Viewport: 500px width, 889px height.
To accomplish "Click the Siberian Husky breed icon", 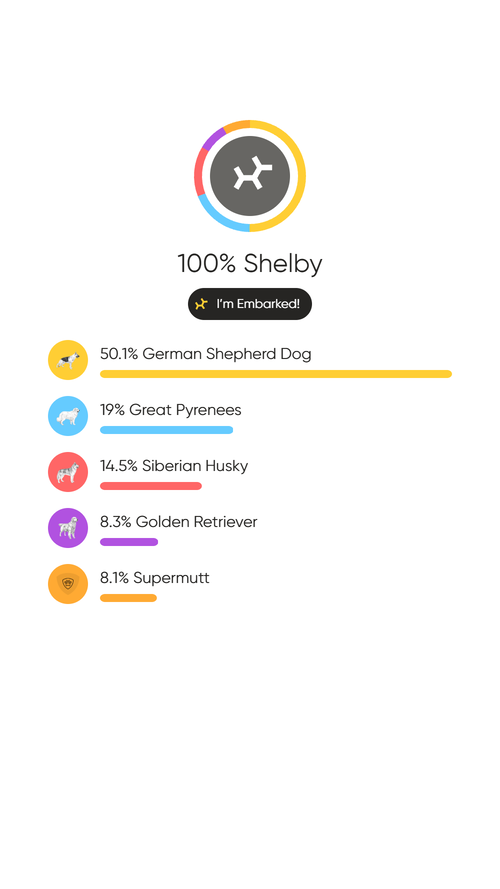I will click(68, 472).
